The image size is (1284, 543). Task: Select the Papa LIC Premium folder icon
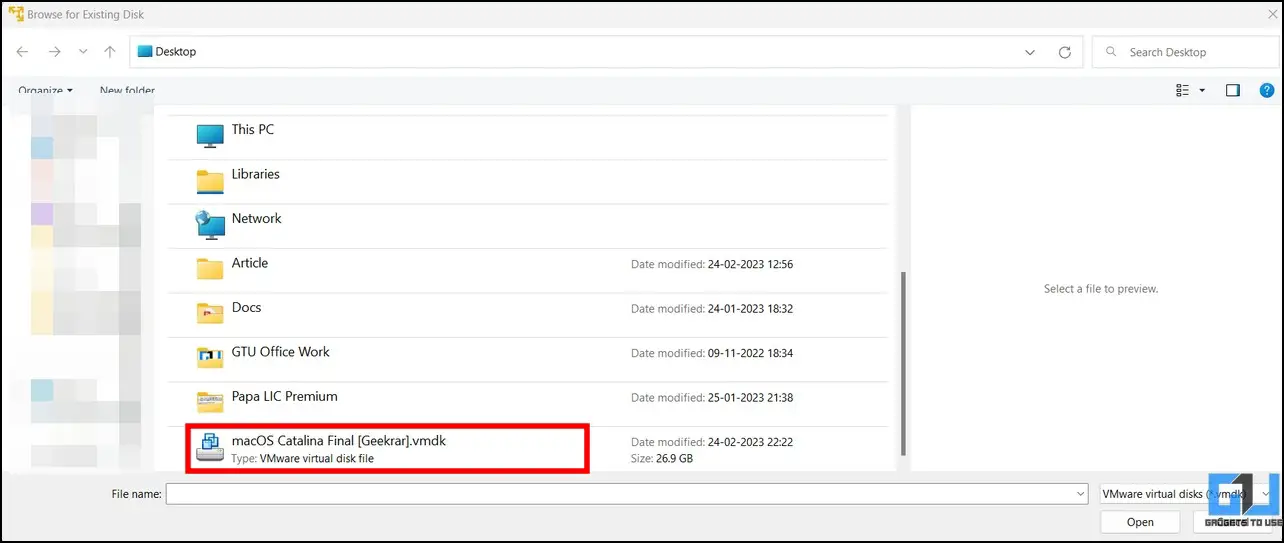point(210,402)
